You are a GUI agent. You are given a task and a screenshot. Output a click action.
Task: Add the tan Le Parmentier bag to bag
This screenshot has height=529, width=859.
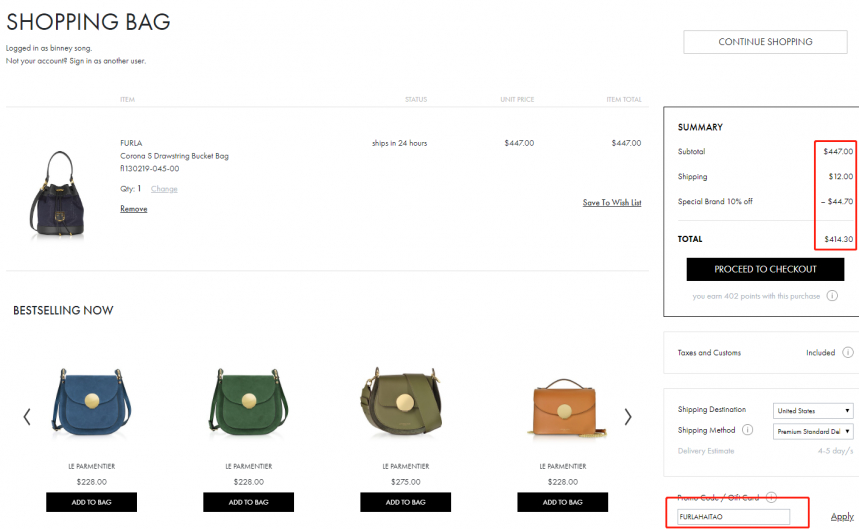pos(563,502)
